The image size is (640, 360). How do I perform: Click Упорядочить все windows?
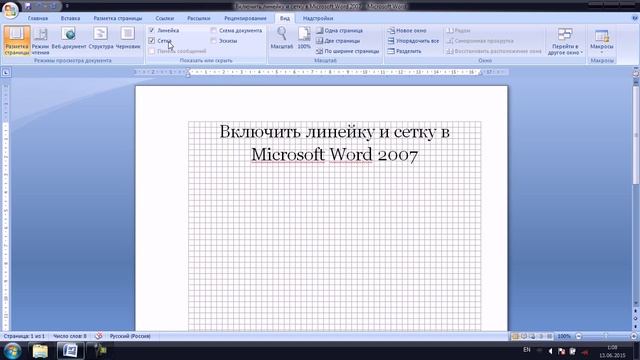coord(413,41)
